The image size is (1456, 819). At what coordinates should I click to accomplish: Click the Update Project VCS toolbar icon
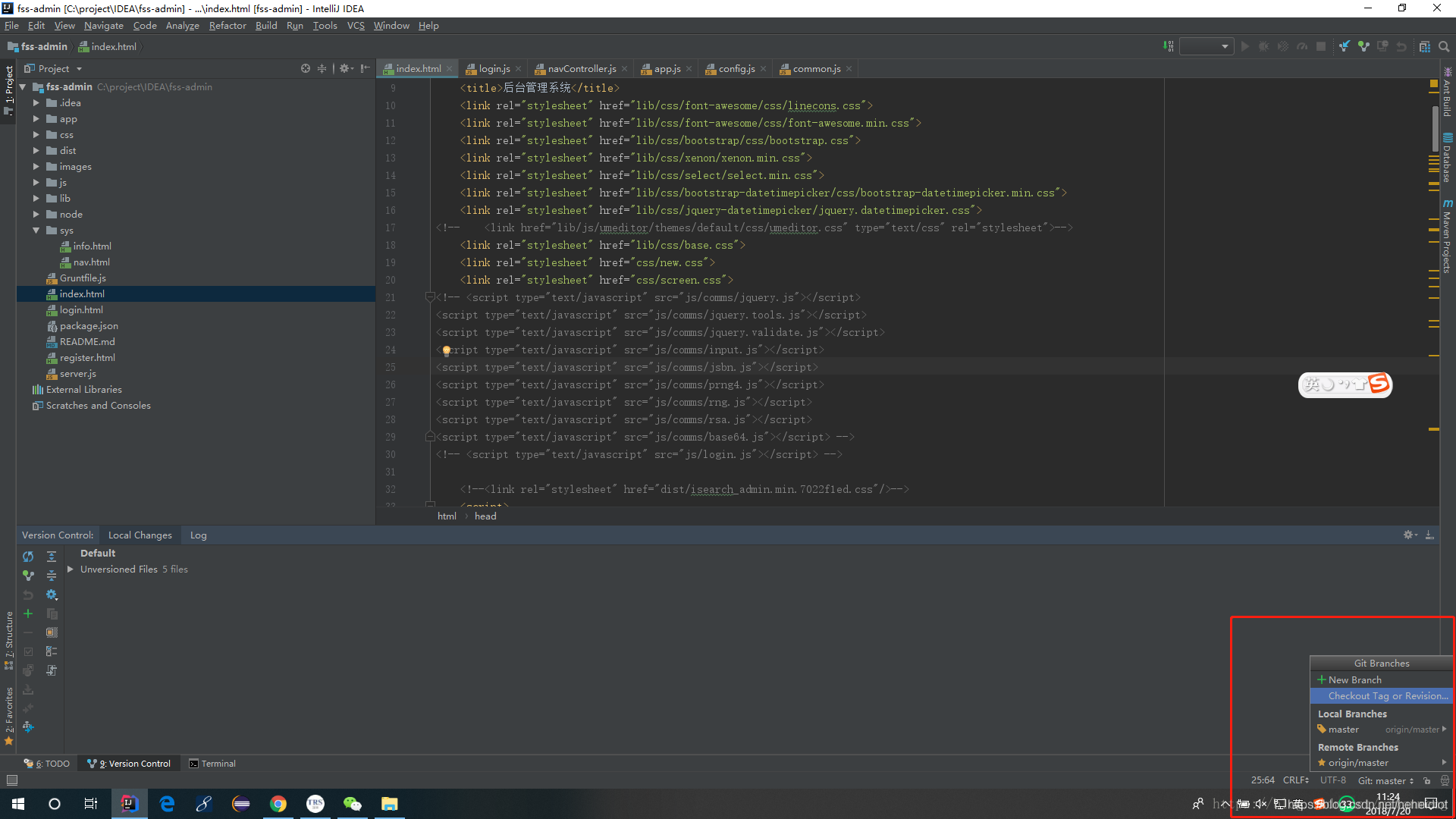tap(1345, 46)
